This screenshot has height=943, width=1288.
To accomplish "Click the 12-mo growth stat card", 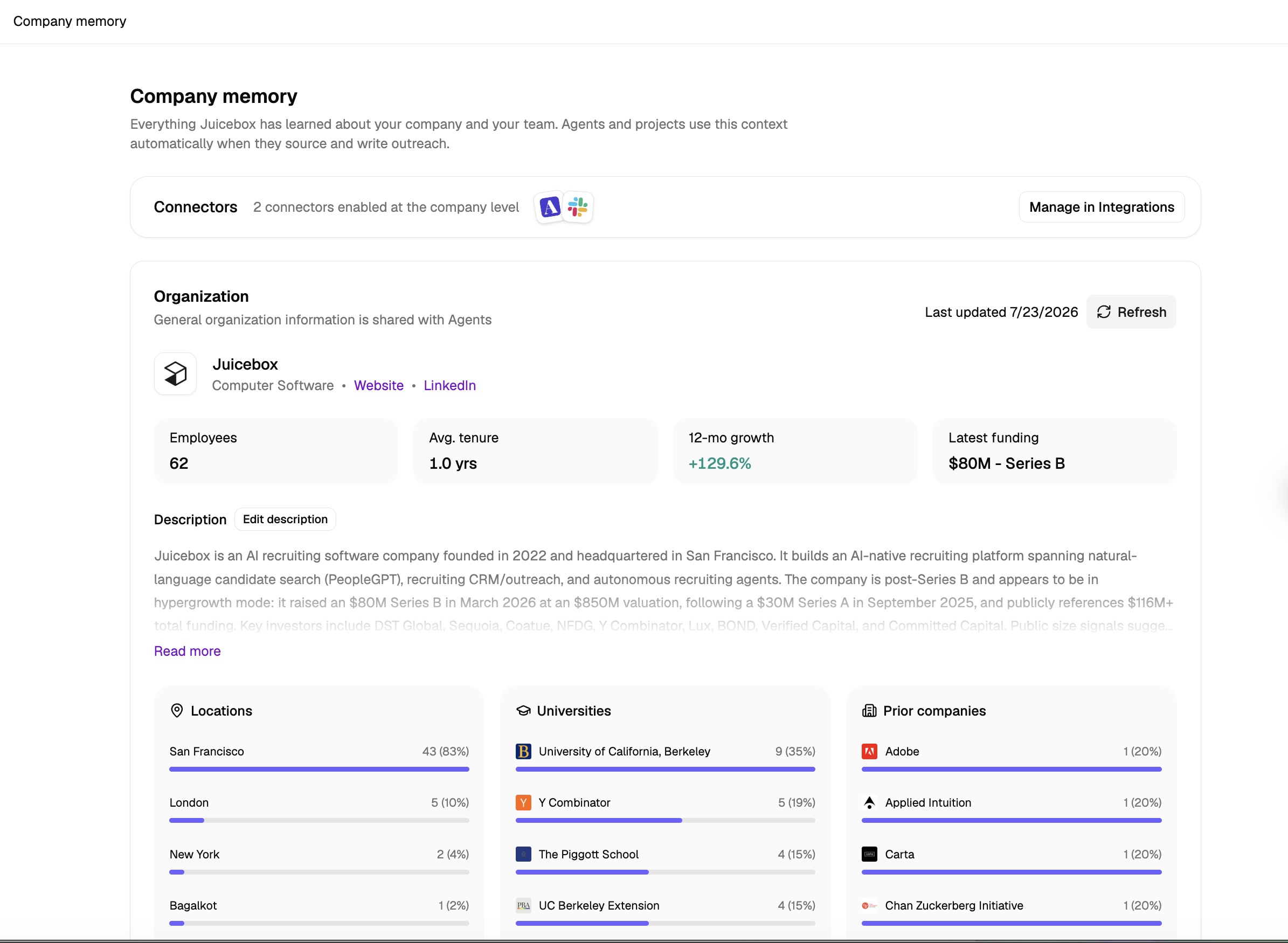I will (795, 451).
